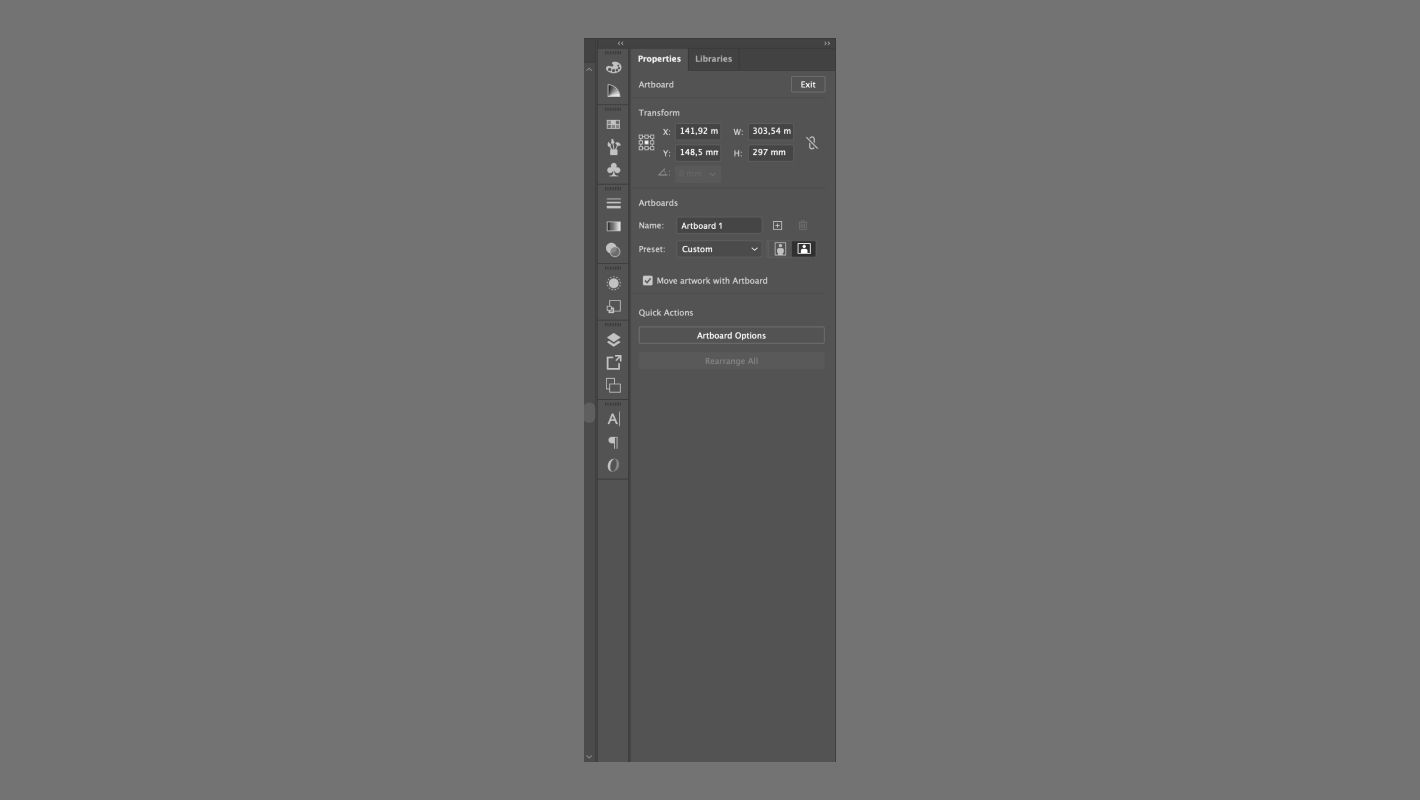This screenshot has width=1420, height=800.
Task: Open the Transparency panel icon
Action: click(613, 250)
